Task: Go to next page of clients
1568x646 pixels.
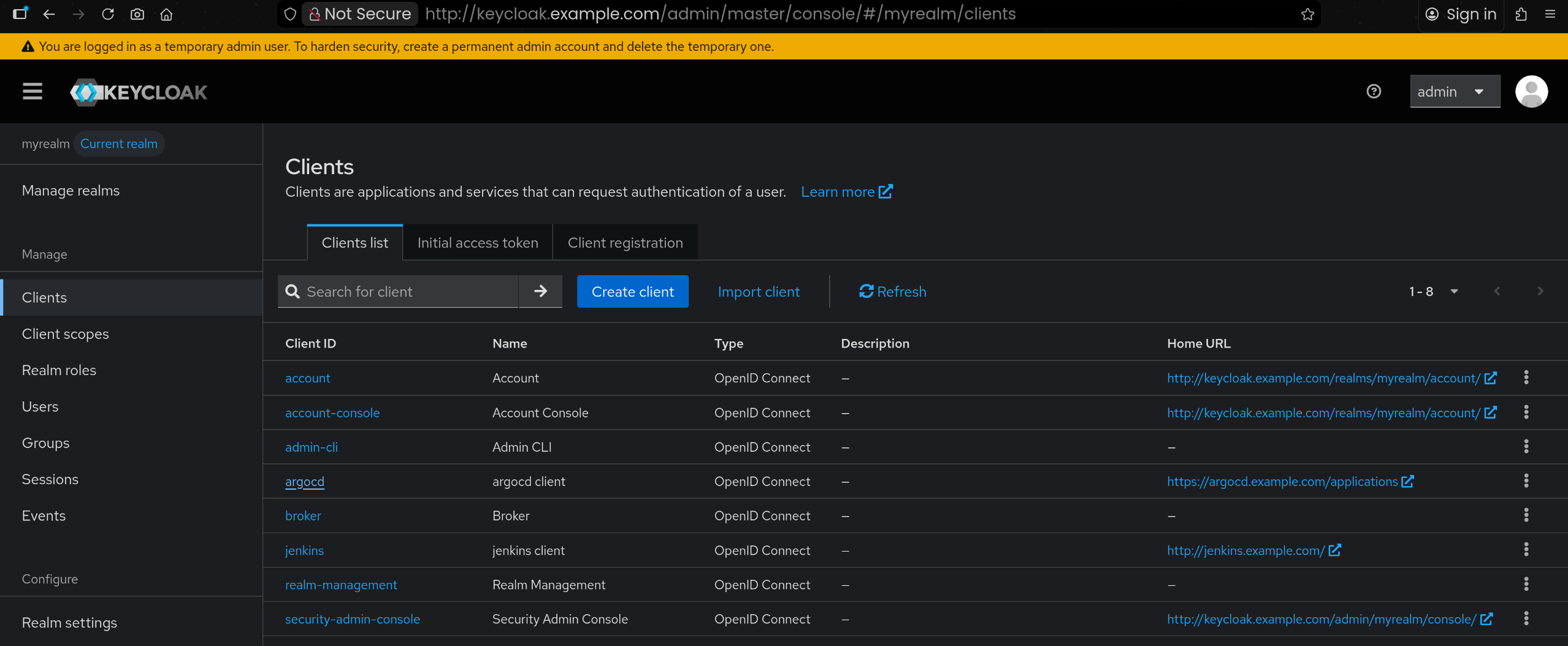Action: [x=1540, y=291]
